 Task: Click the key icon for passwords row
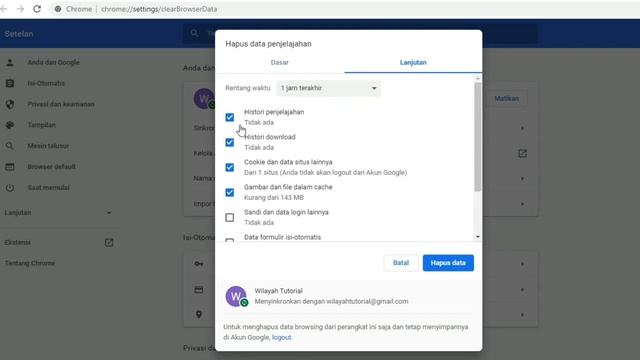coord(199,264)
